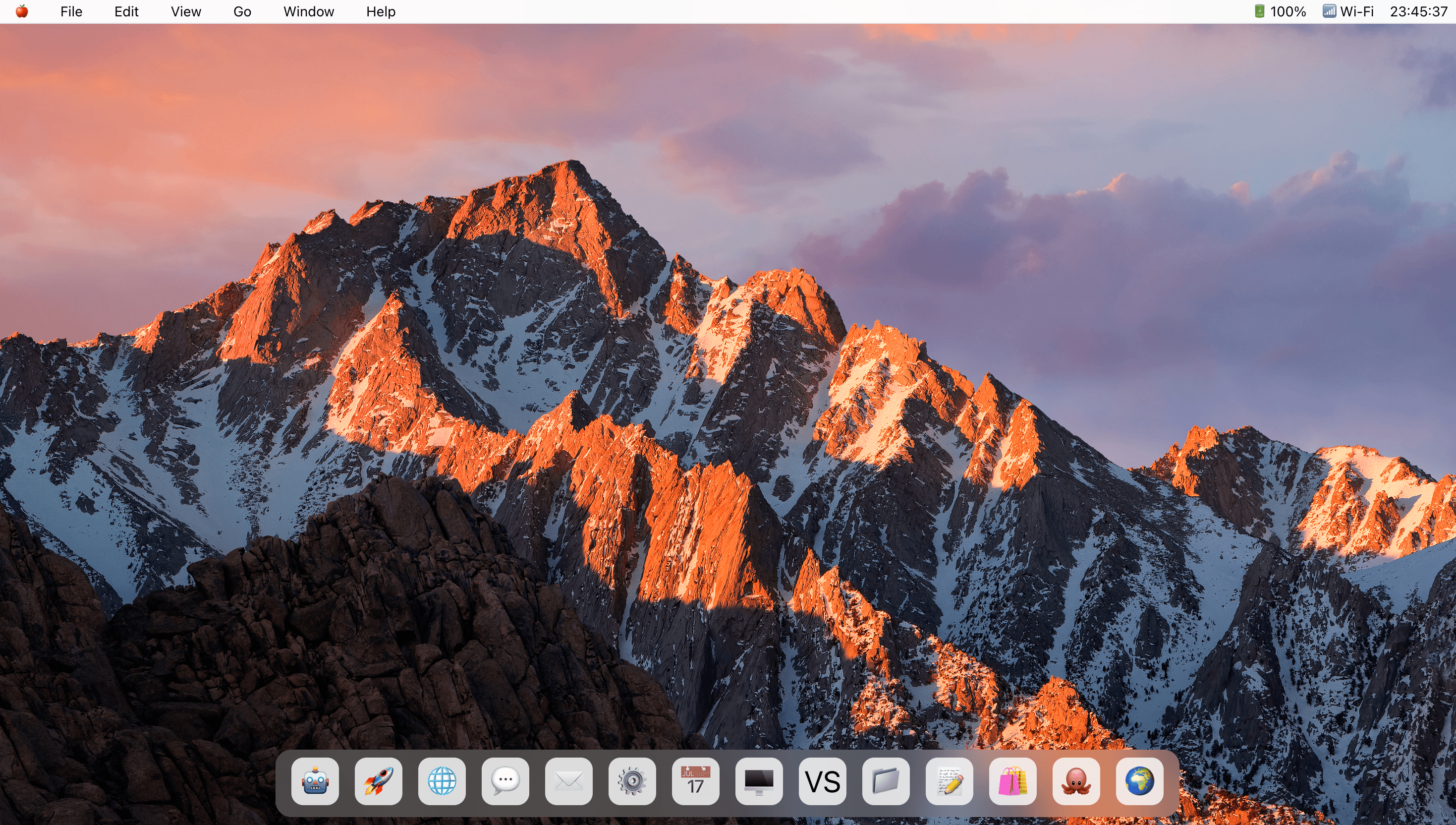This screenshot has width=1456, height=825.
Task: Click the octopus dock icon
Action: coord(1076,781)
